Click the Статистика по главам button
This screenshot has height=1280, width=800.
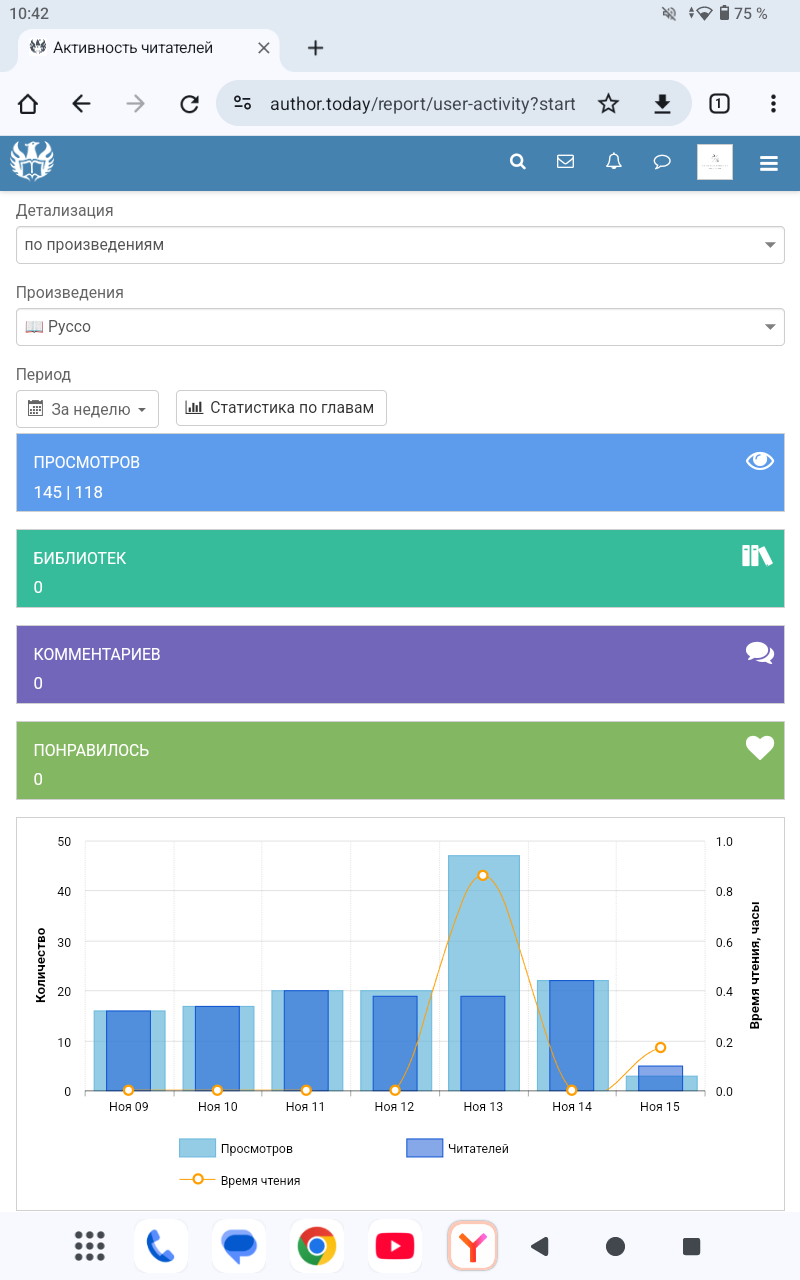pos(281,408)
